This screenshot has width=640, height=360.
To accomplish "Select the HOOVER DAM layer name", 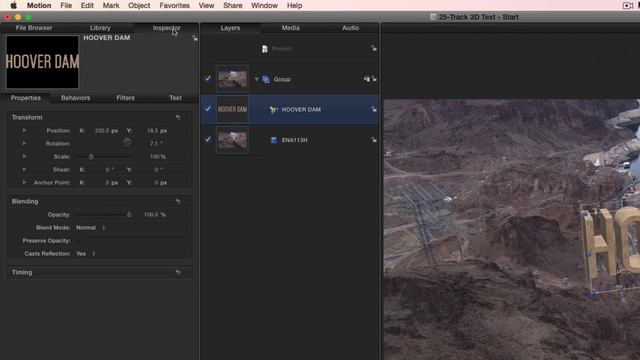I will coord(301,109).
